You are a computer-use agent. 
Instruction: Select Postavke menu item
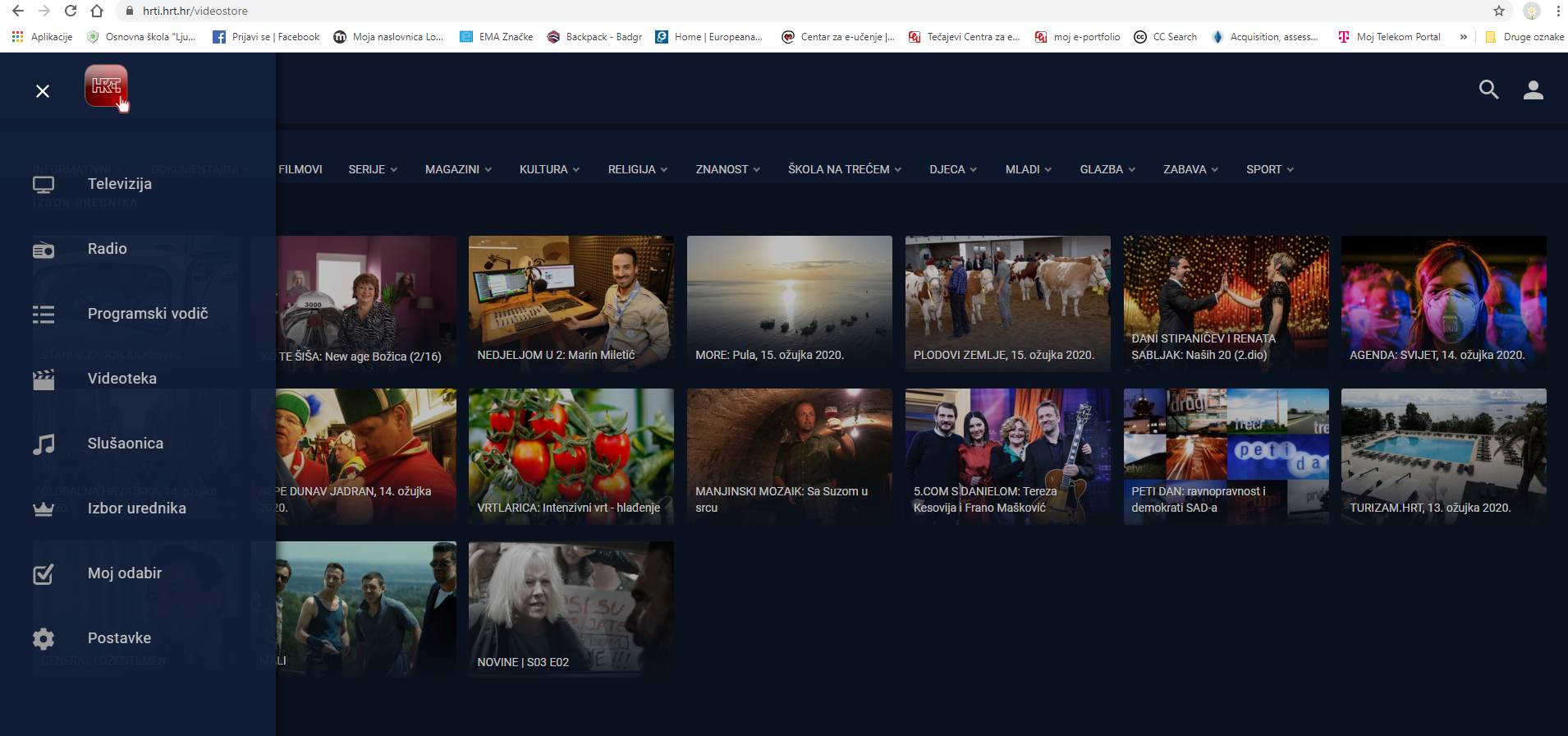[x=120, y=638]
